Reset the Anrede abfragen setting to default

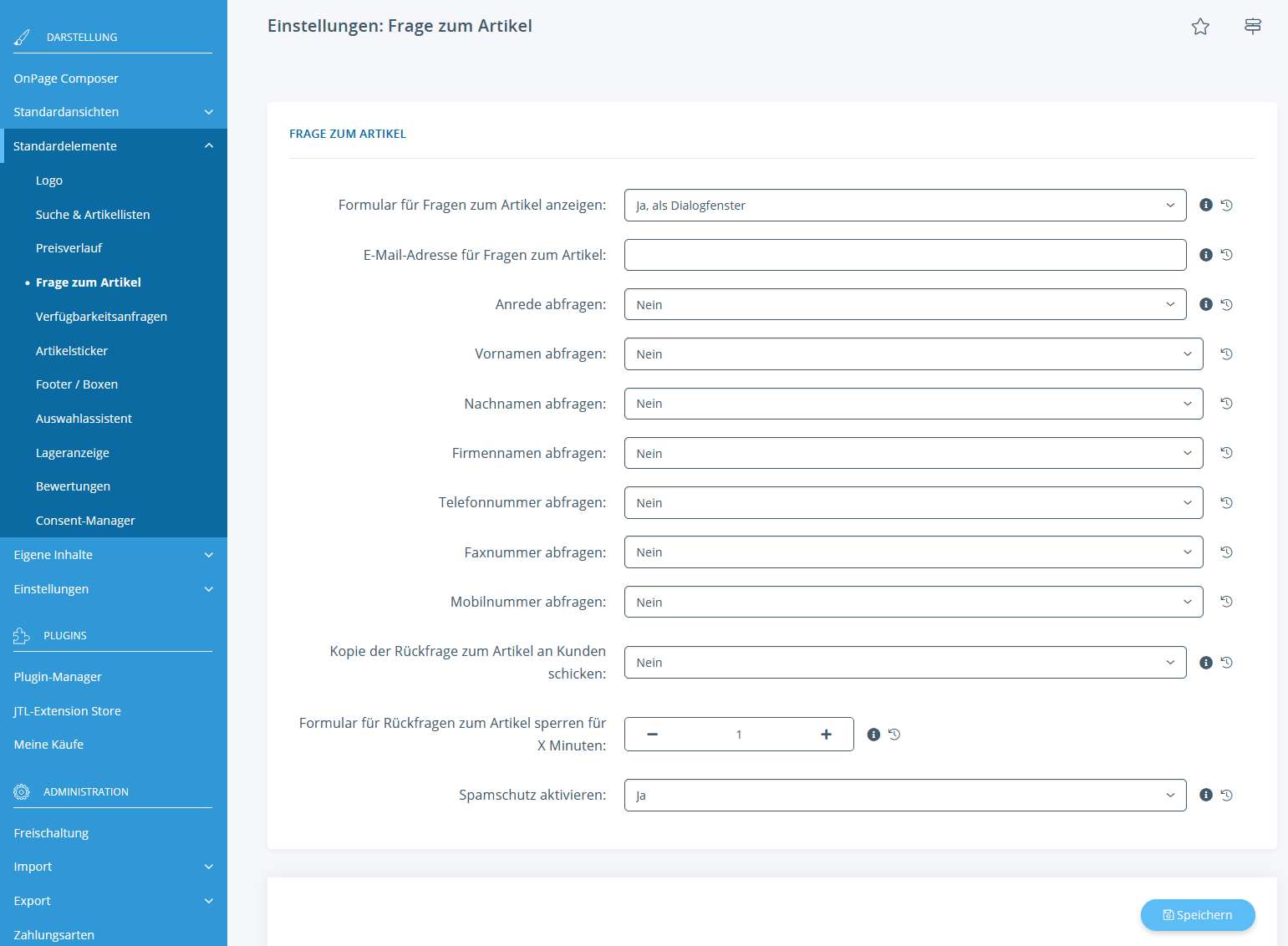(x=1226, y=305)
